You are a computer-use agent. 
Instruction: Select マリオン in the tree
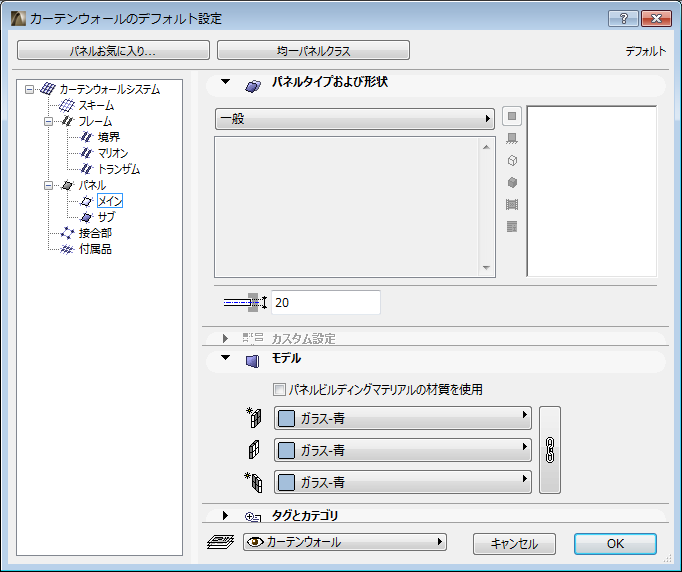113,153
